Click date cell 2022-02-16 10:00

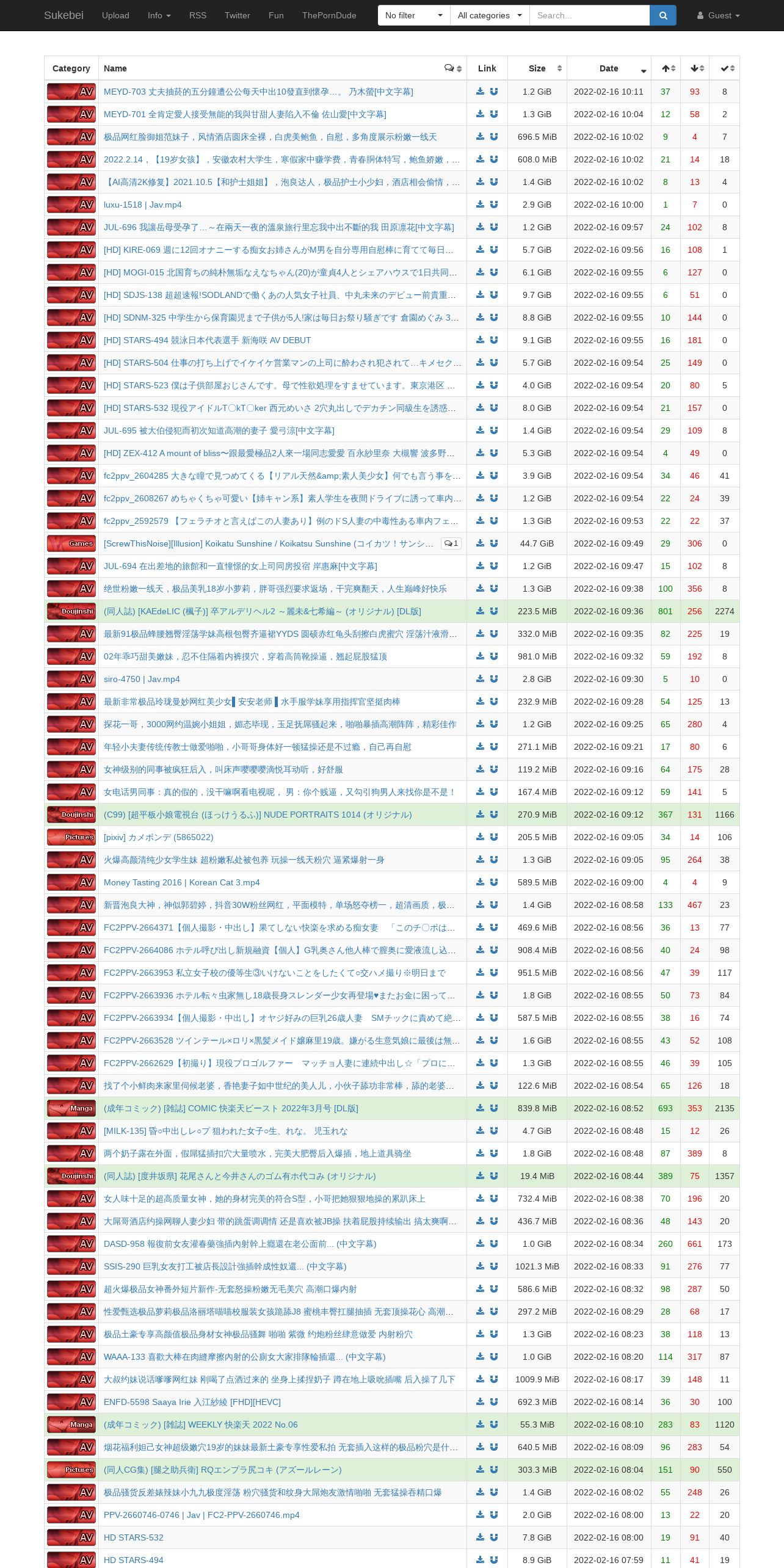(609, 205)
